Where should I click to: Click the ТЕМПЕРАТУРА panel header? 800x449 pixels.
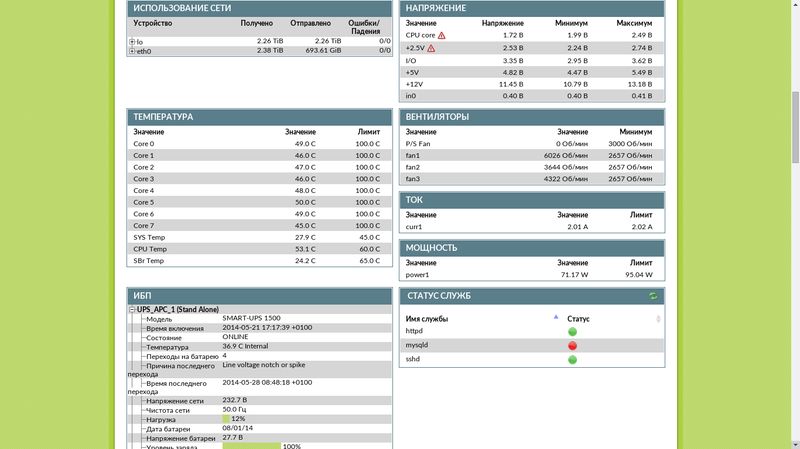pyautogui.click(x=260, y=117)
